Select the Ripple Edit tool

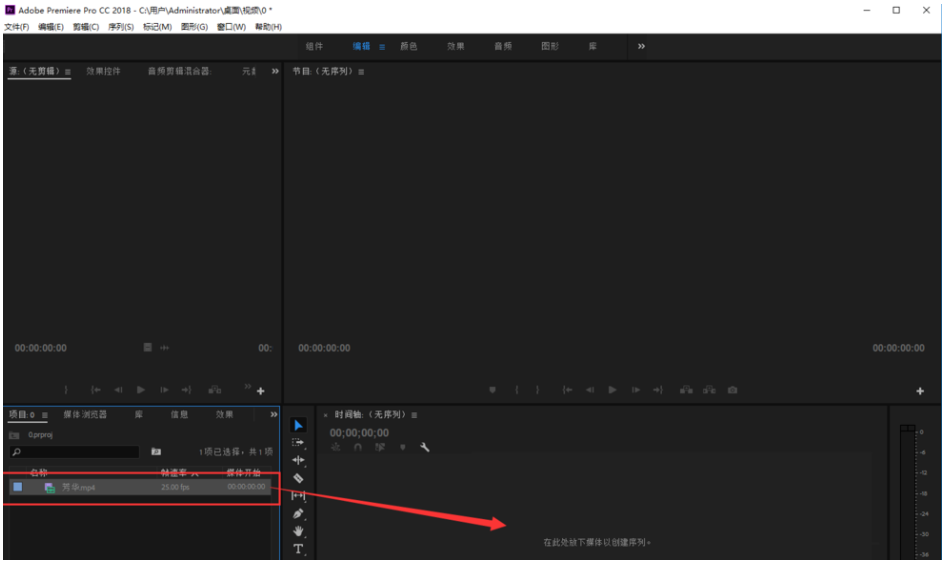coord(298,460)
